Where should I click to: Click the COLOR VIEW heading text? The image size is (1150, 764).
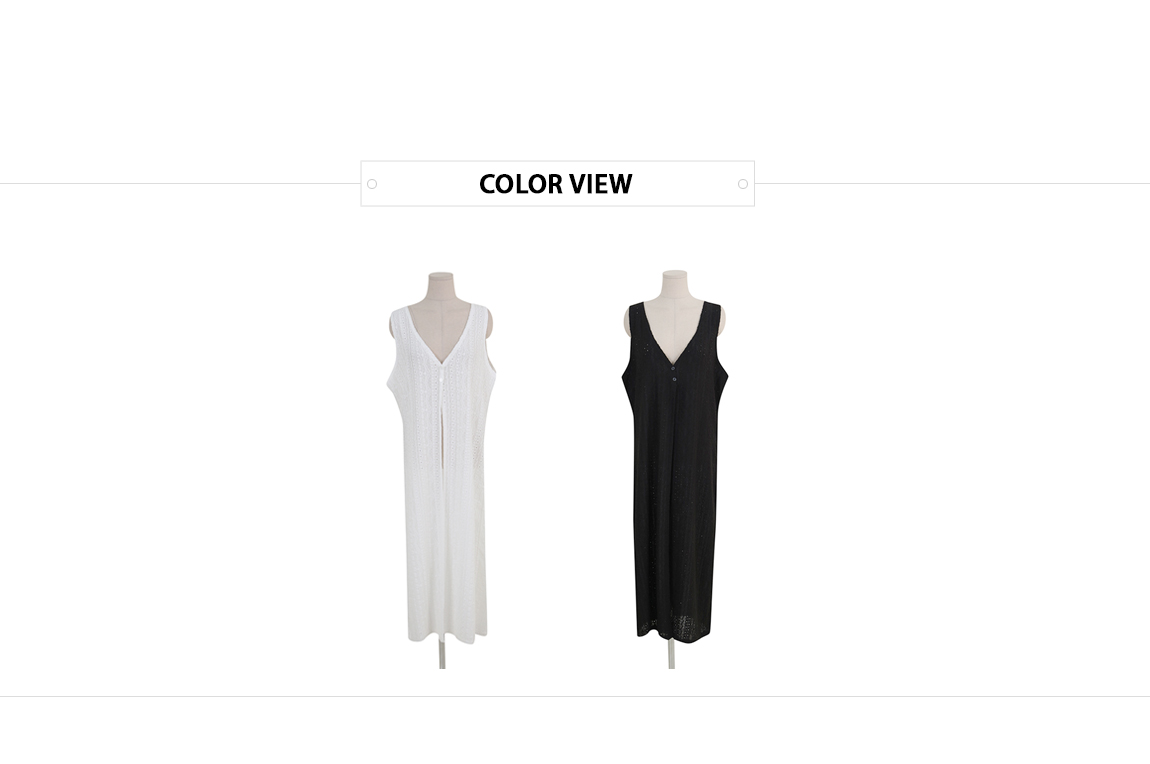pos(555,184)
